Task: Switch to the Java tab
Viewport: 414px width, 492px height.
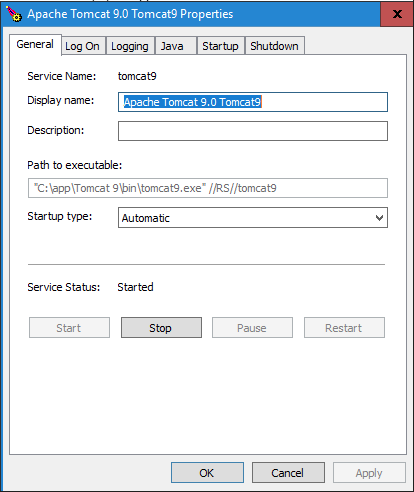Action: [176, 46]
